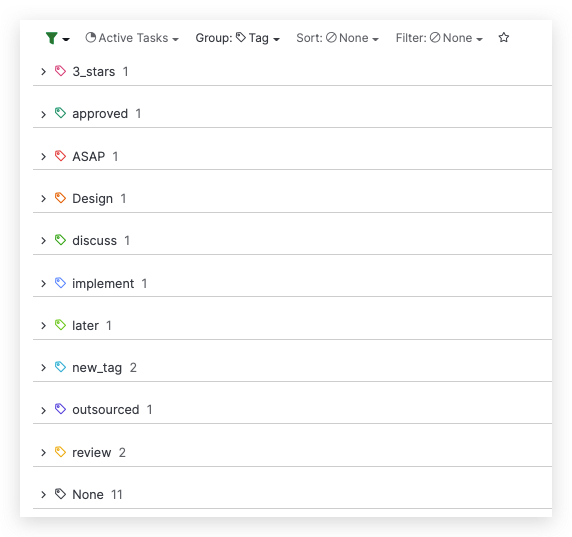The image size is (572, 537).
Task: Select the review group label
Action: 92,452
